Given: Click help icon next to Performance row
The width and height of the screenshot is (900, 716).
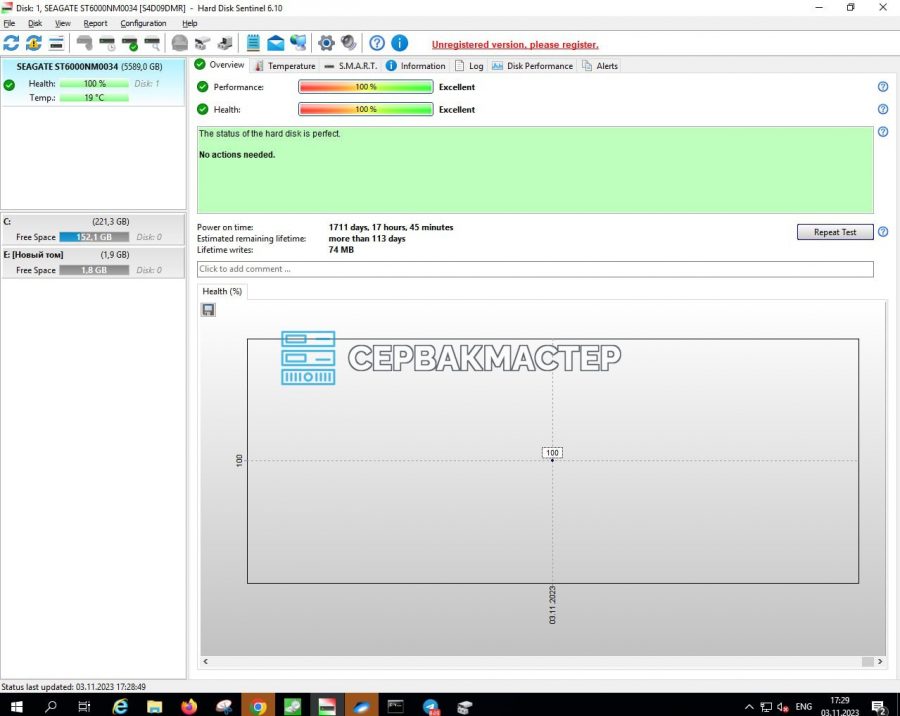Looking at the screenshot, I should click(x=883, y=87).
